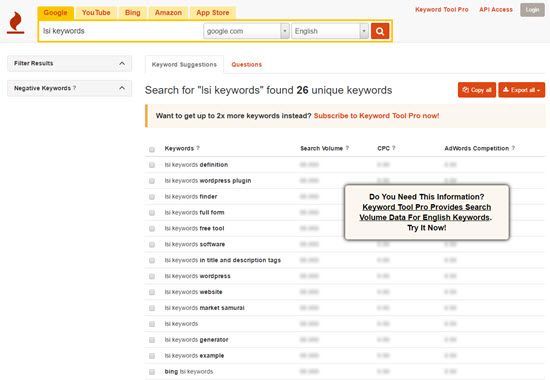Click the Keywords help question mark
Viewport: 550px width, 380px height.
pos(198,148)
